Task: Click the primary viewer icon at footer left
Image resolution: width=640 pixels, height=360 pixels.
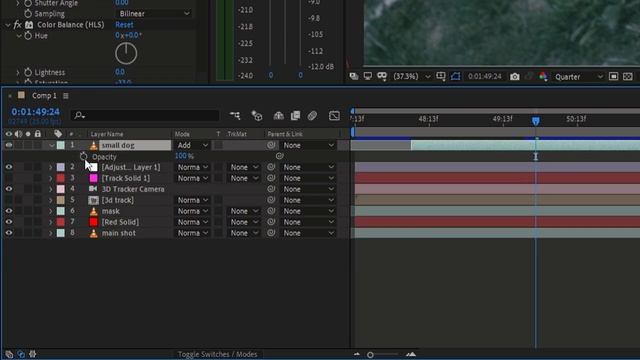Action: click(x=354, y=76)
